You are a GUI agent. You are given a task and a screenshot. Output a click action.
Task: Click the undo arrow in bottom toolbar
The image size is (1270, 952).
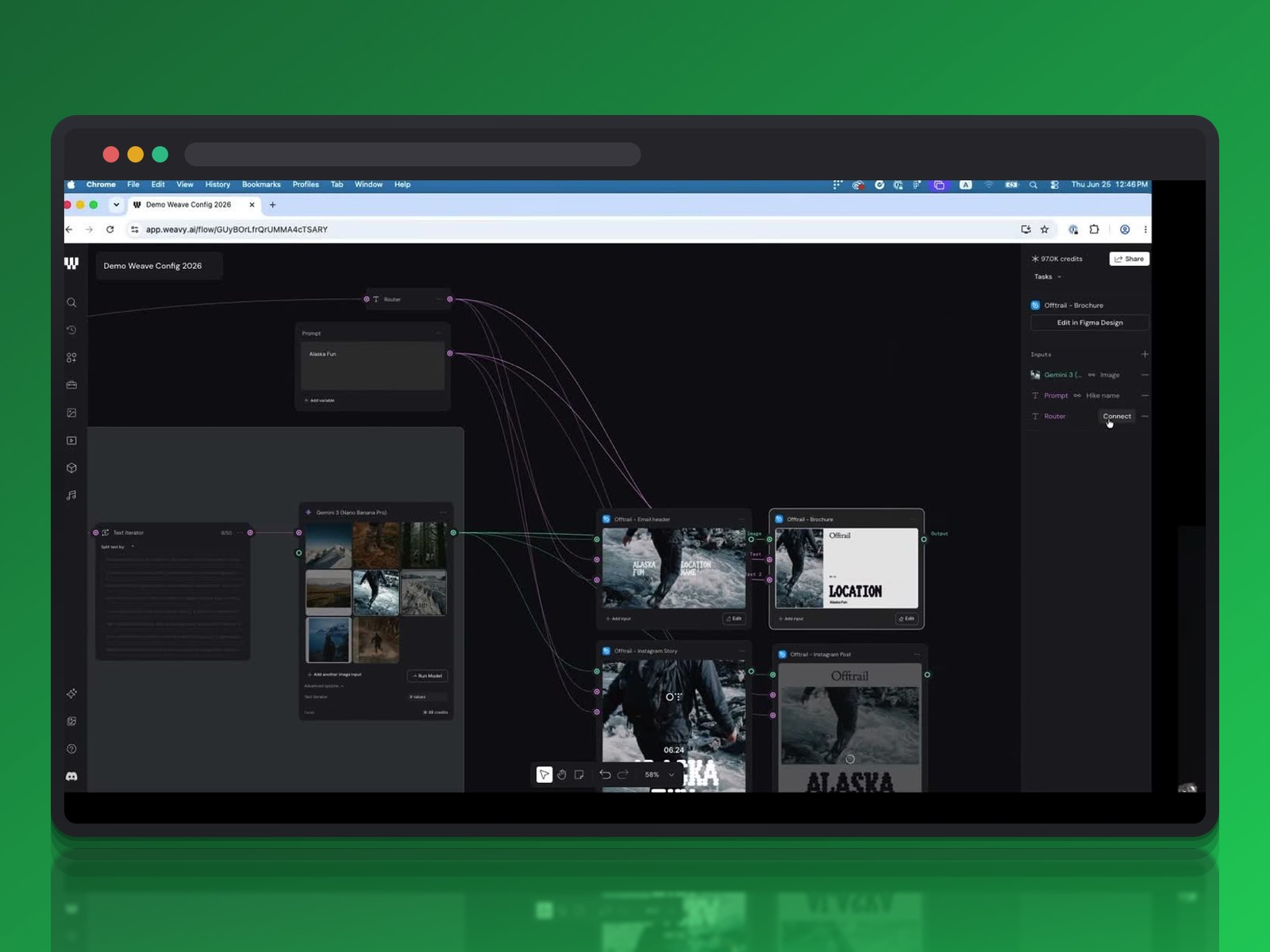coord(606,774)
